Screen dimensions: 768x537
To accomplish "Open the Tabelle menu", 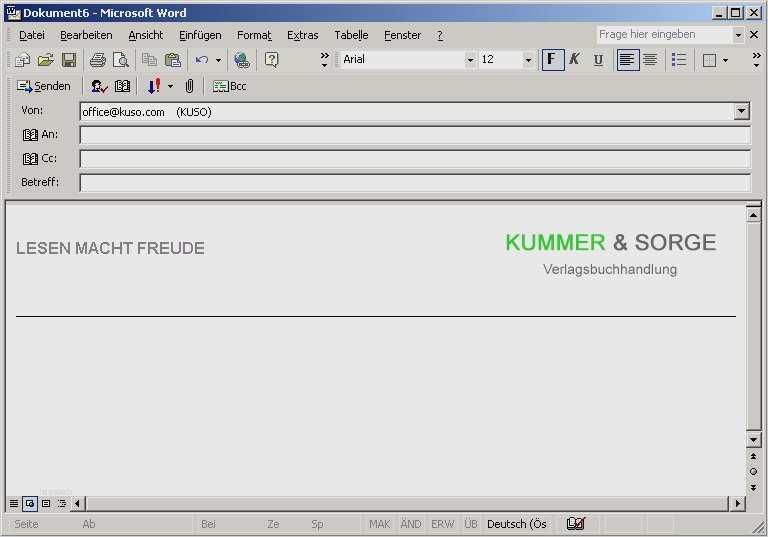I will click(351, 35).
